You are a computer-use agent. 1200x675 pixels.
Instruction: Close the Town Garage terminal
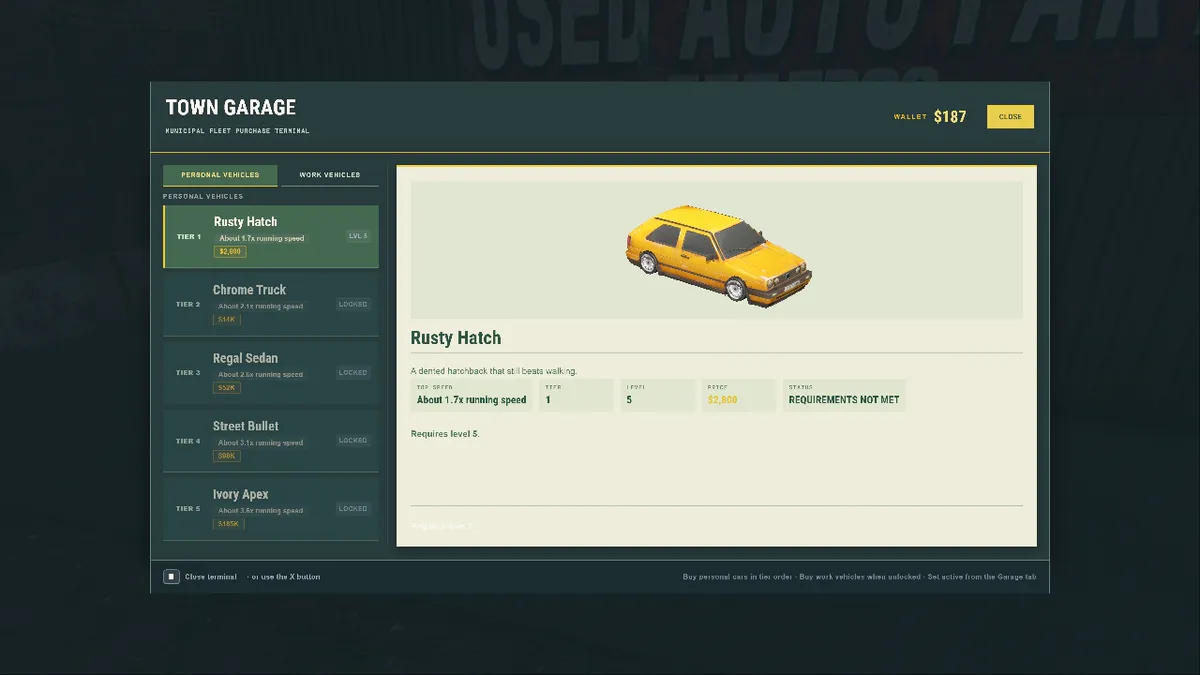coord(1010,117)
